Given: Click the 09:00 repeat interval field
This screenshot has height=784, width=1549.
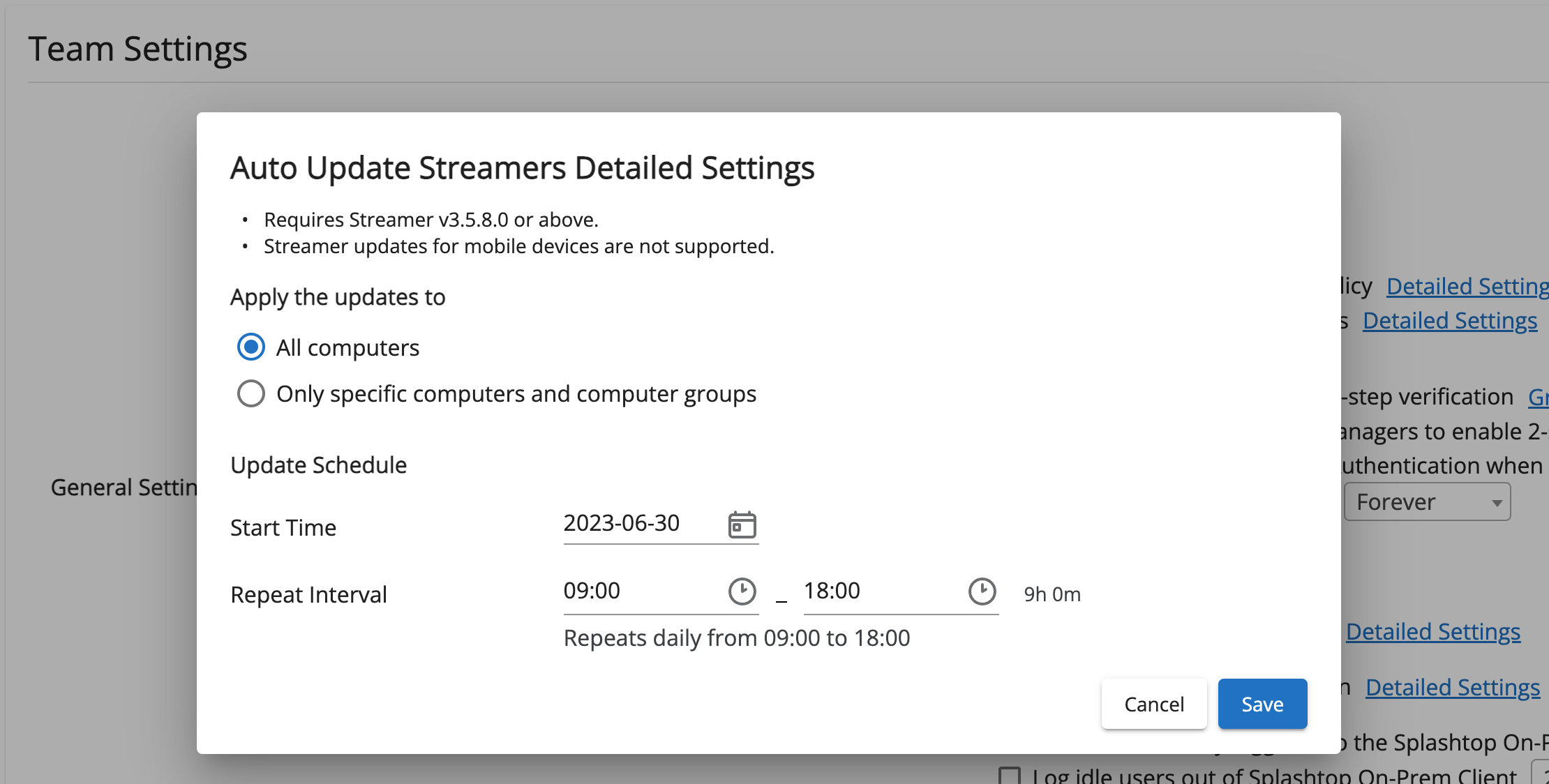Looking at the screenshot, I should pos(628,591).
